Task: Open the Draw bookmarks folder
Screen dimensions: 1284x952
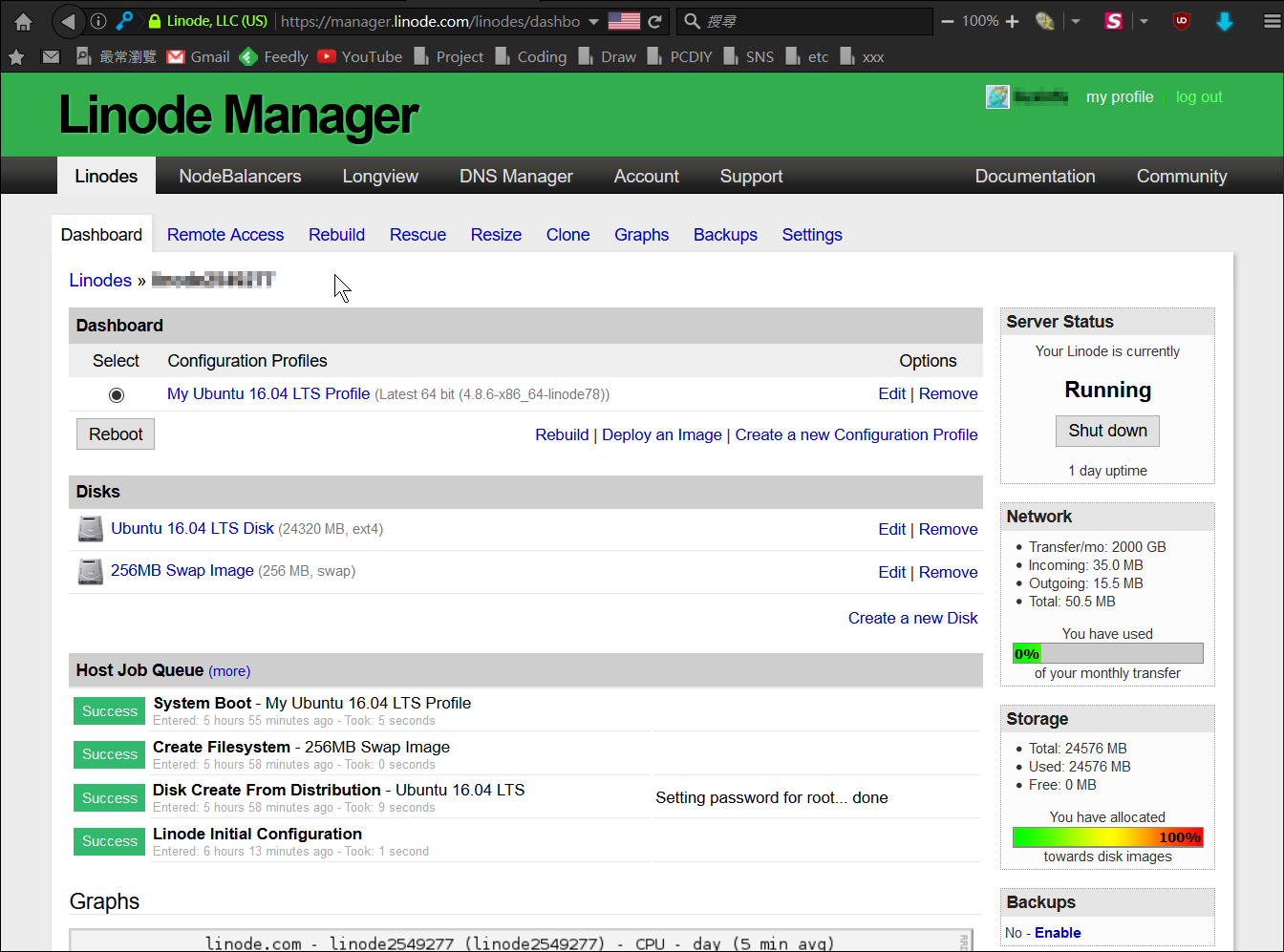Action: pos(608,57)
